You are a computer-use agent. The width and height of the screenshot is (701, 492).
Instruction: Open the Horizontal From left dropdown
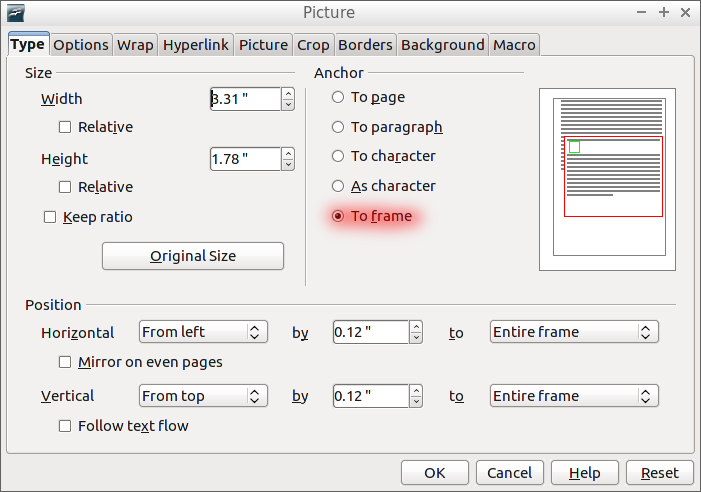pos(203,332)
